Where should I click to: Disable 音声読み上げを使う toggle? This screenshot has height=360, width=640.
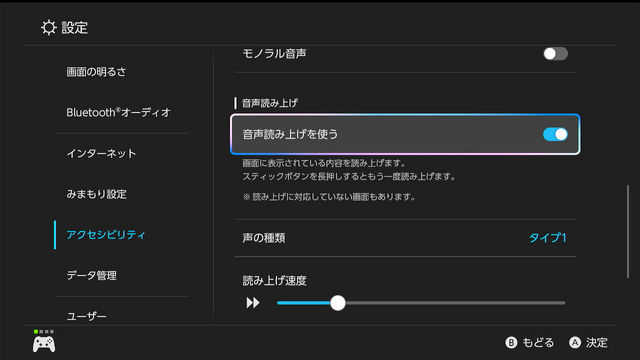click(555, 134)
